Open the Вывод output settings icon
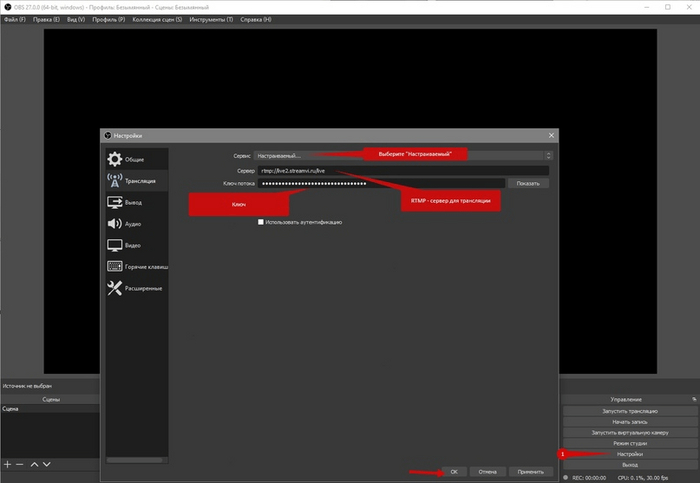This screenshot has height=483, width=700. (115, 202)
